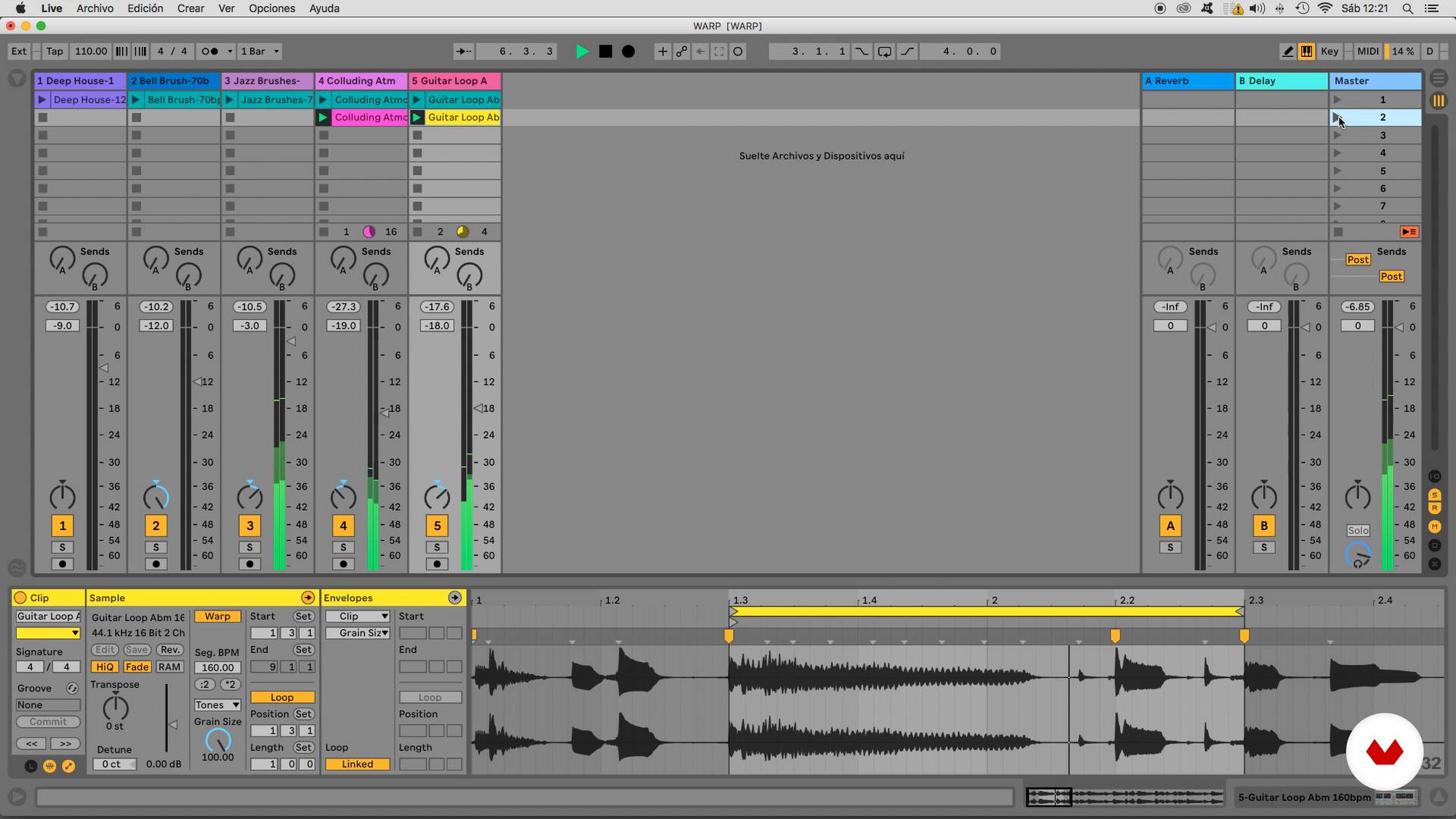Click the warp marker at 2.2

click(1115, 635)
